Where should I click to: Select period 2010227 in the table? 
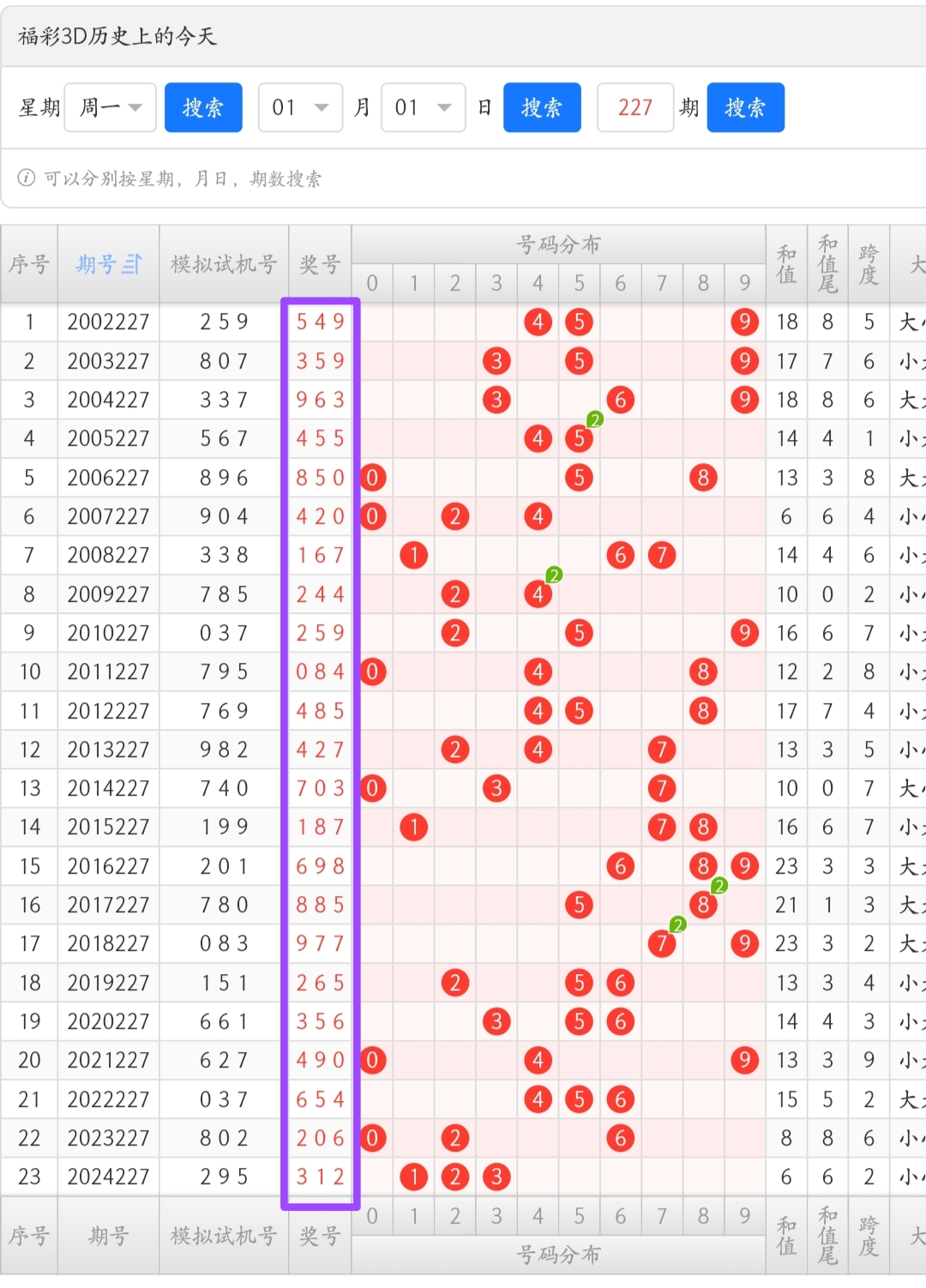[108, 633]
